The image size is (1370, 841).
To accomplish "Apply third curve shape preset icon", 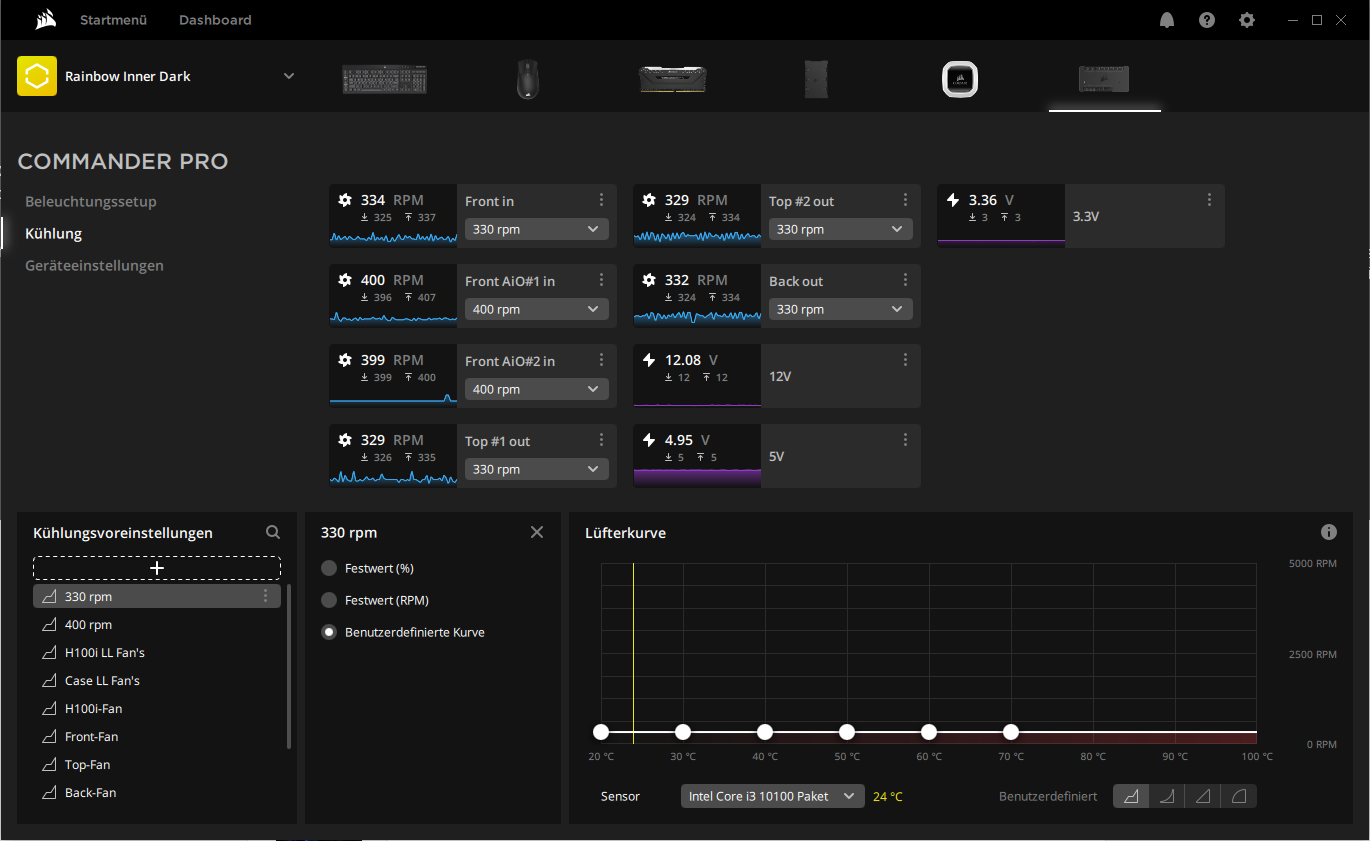I will pos(1203,796).
